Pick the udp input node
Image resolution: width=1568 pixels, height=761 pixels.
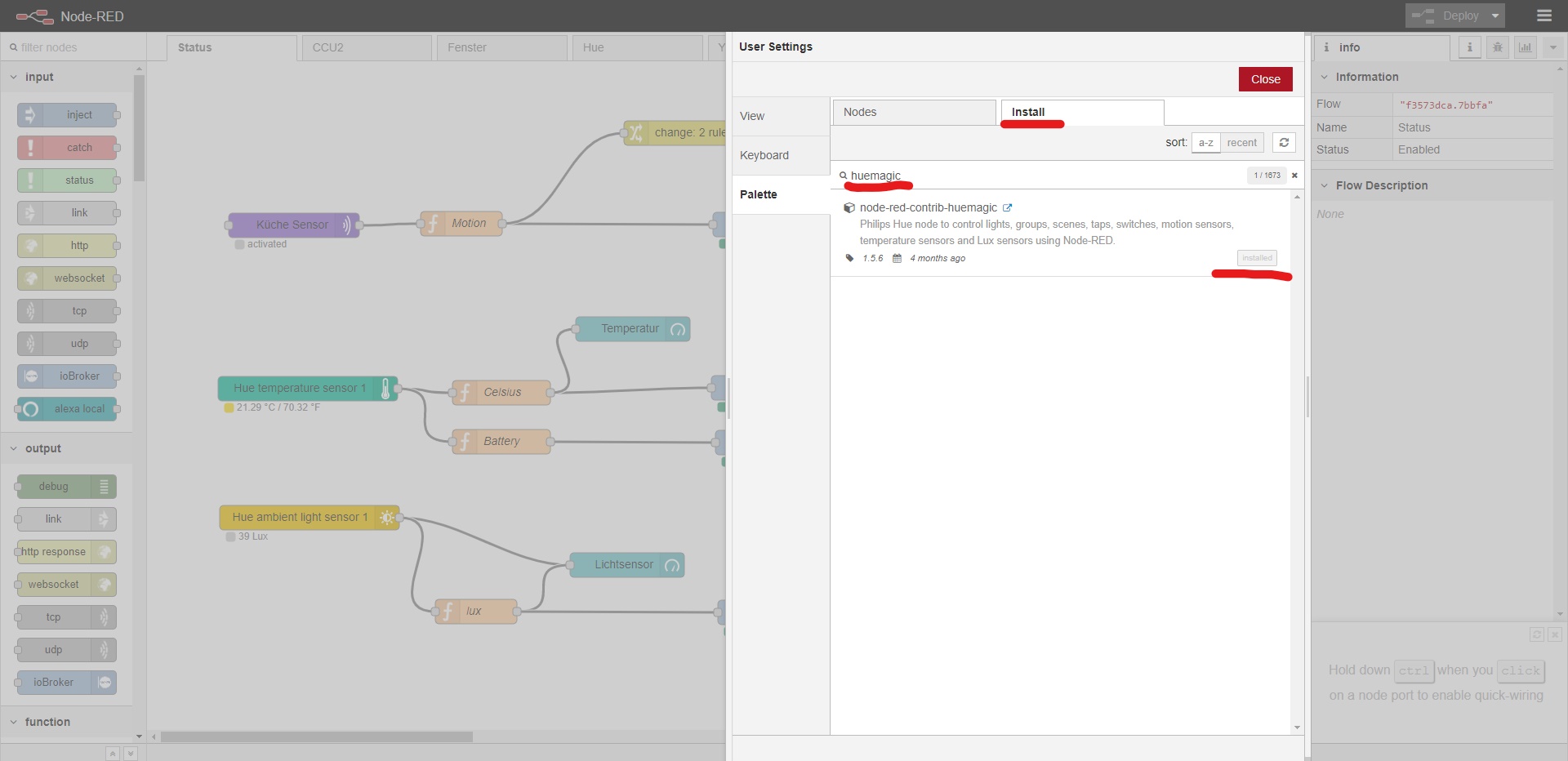[x=67, y=344]
